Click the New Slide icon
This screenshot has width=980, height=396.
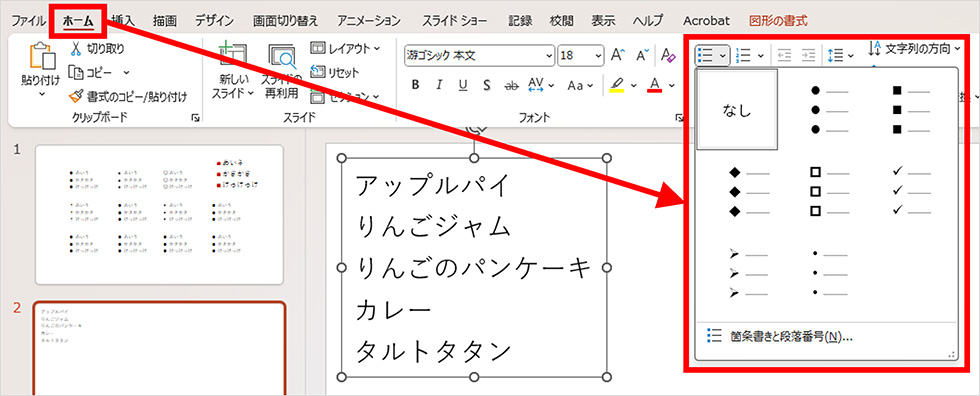click(232, 58)
